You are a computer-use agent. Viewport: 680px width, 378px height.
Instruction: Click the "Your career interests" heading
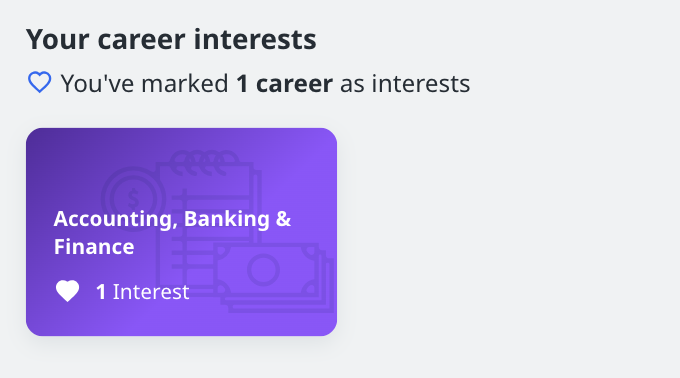point(171,39)
